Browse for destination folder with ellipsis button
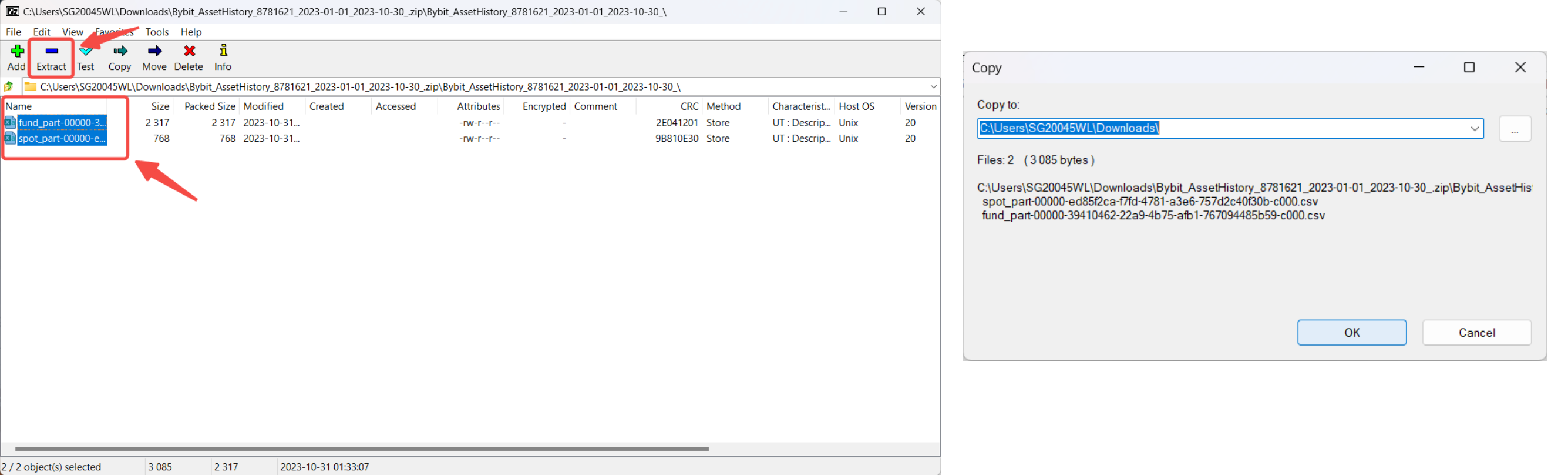The height and width of the screenshot is (475, 1568). (1514, 129)
